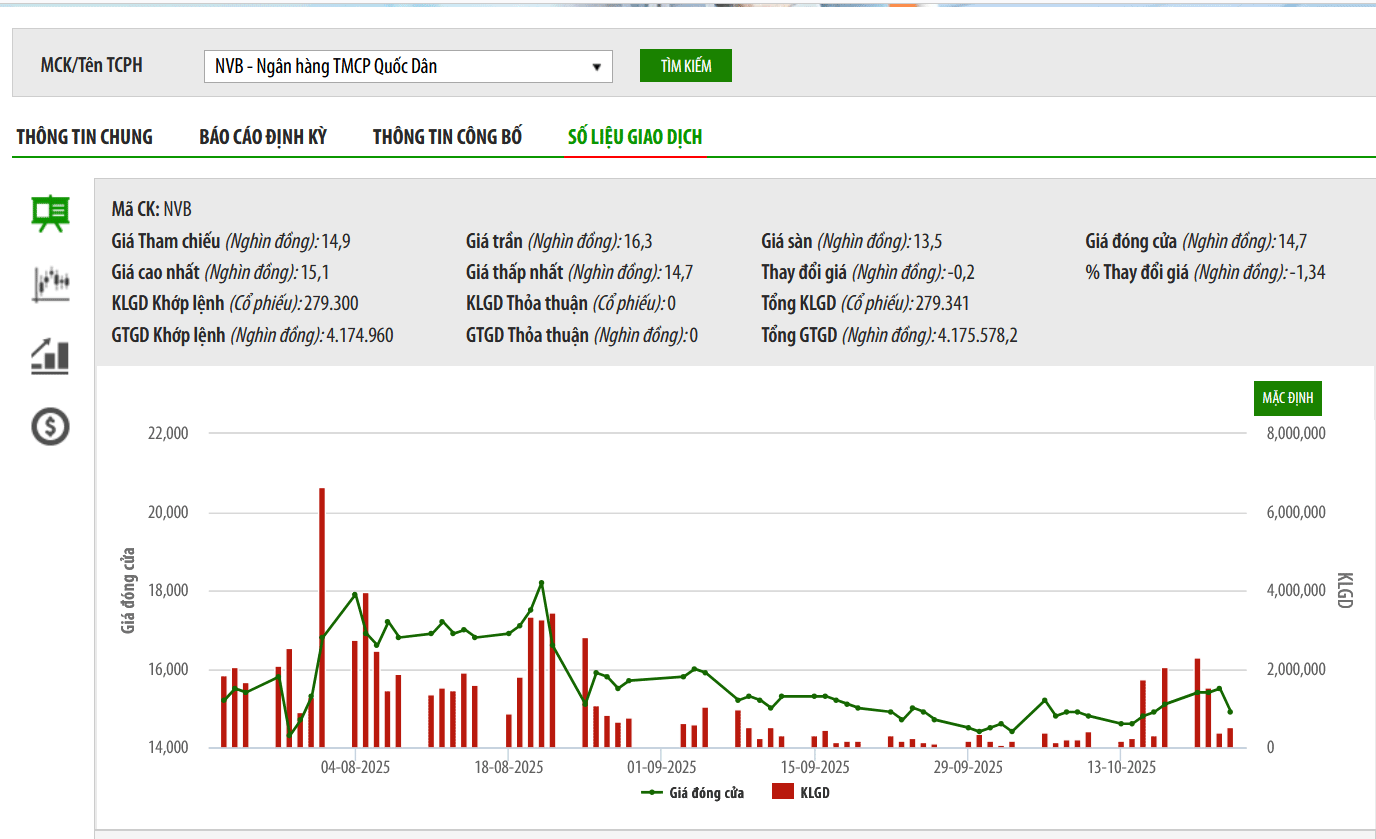This screenshot has width=1376, height=839.
Task: Switch to the THÔNG TIN CHUNG tab
Action: click(x=85, y=137)
